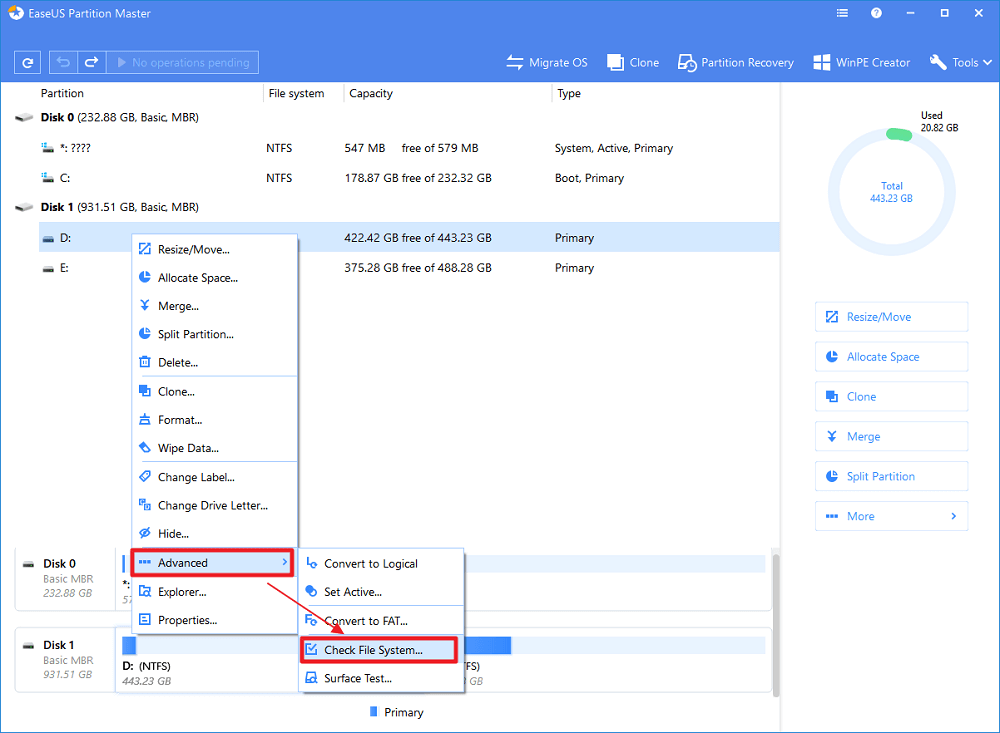This screenshot has width=1000, height=733.
Task: Click the help question mark icon
Action: (876, 14)
